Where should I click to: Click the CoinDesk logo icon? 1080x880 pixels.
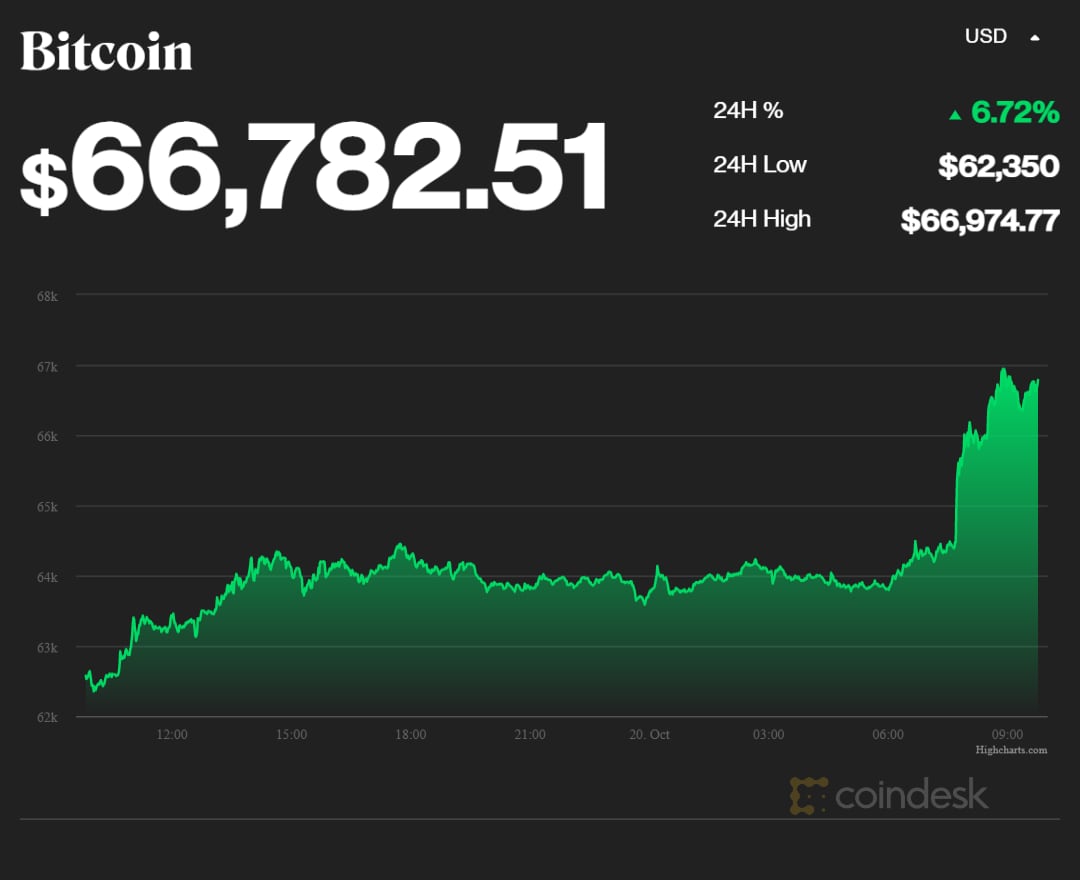tap(808, 795)
